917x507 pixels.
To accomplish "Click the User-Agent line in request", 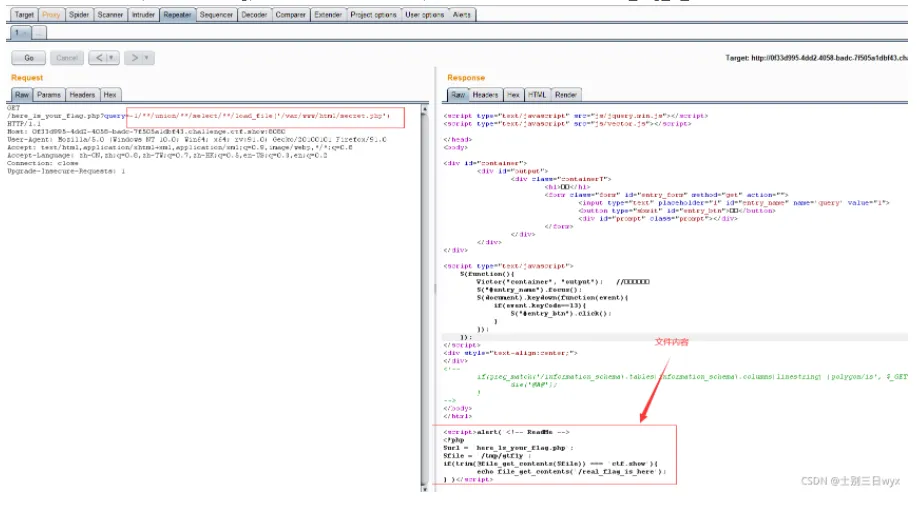I will pos(196,140).
